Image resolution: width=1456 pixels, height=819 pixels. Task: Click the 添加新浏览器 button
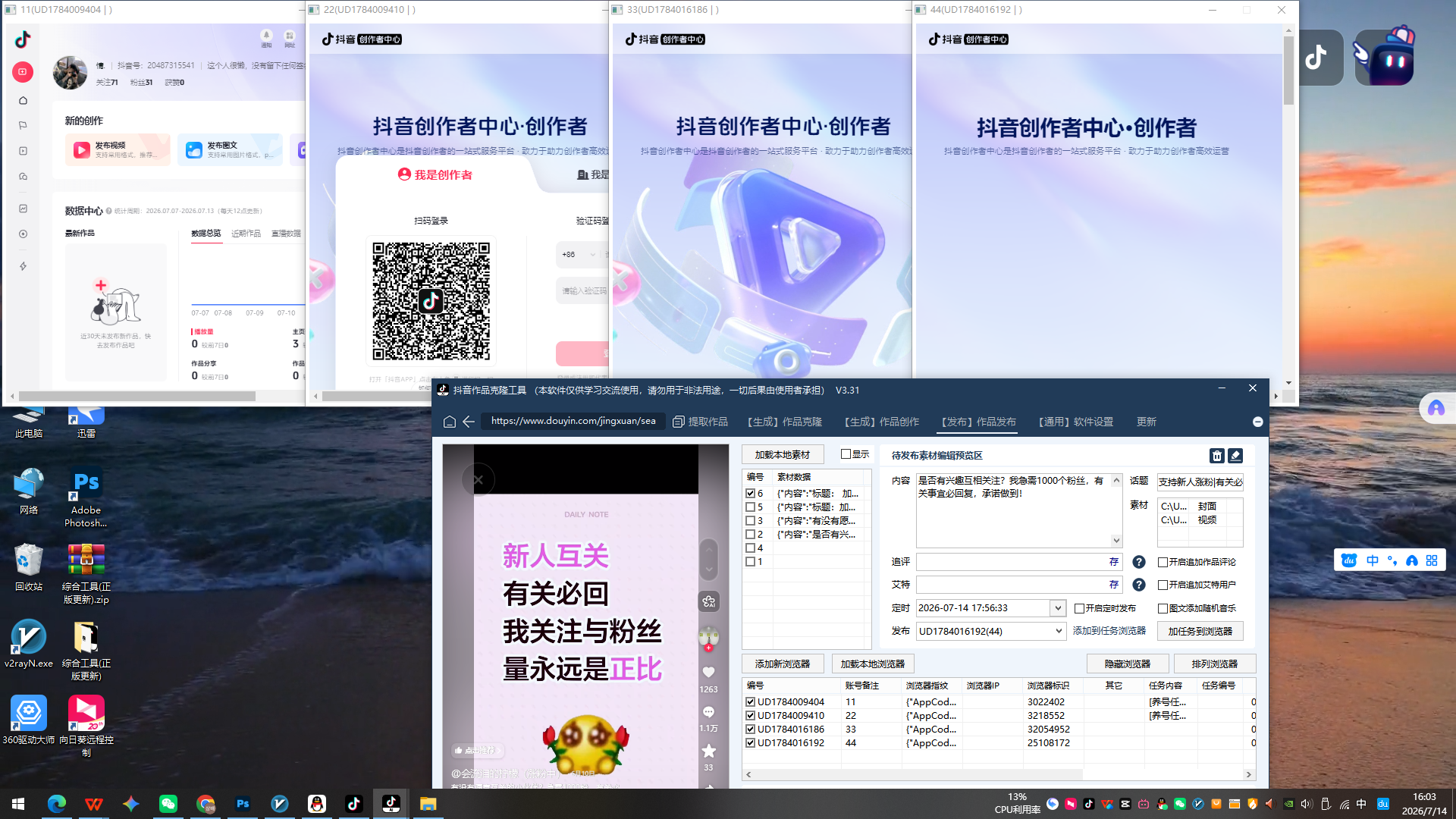[x=783, y=664]
